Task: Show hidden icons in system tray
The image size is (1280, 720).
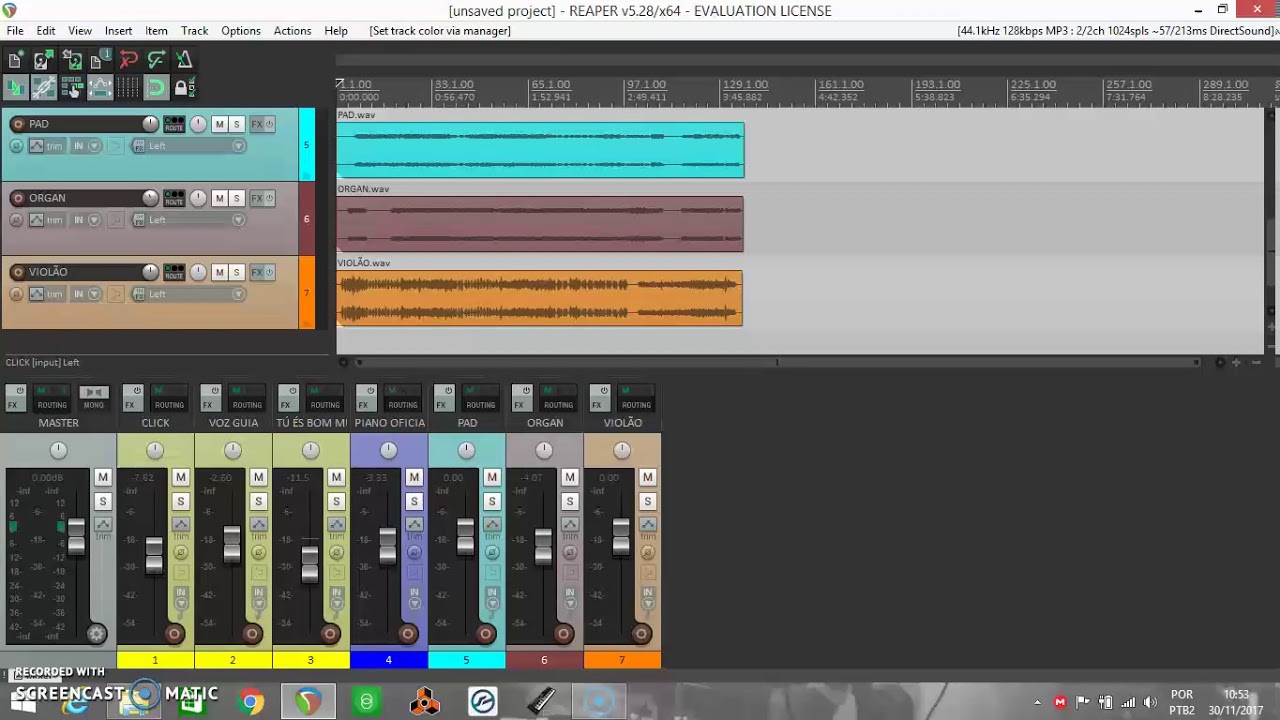Action: point(1037,702)
